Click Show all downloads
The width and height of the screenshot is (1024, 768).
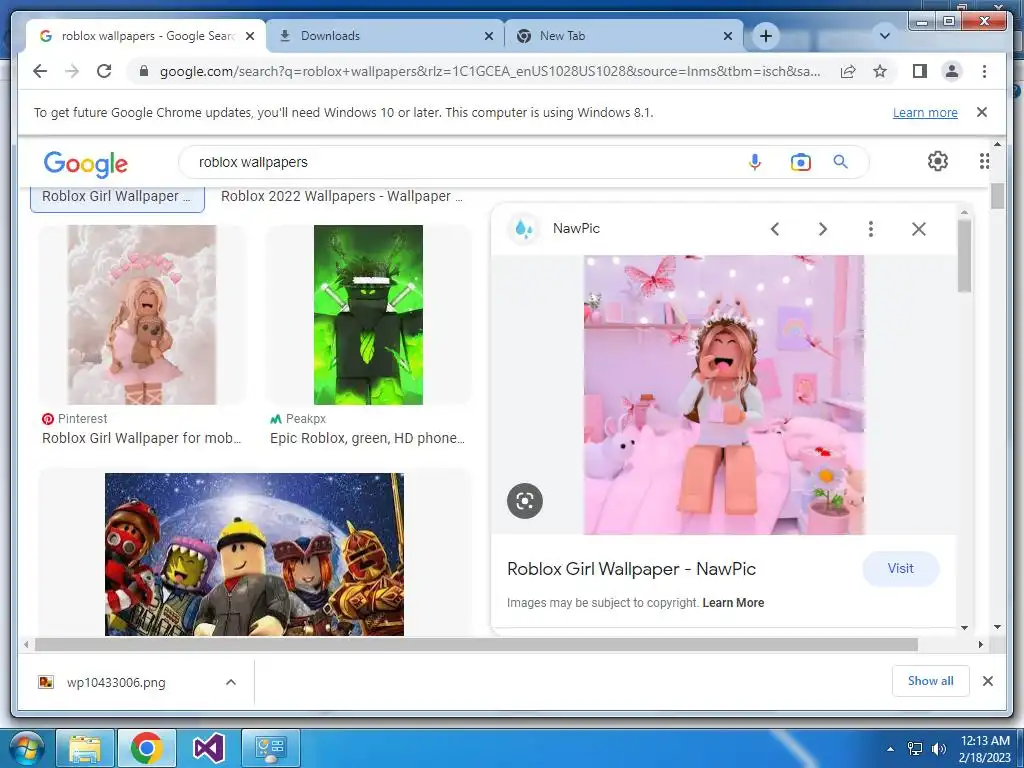click(931, 681)
